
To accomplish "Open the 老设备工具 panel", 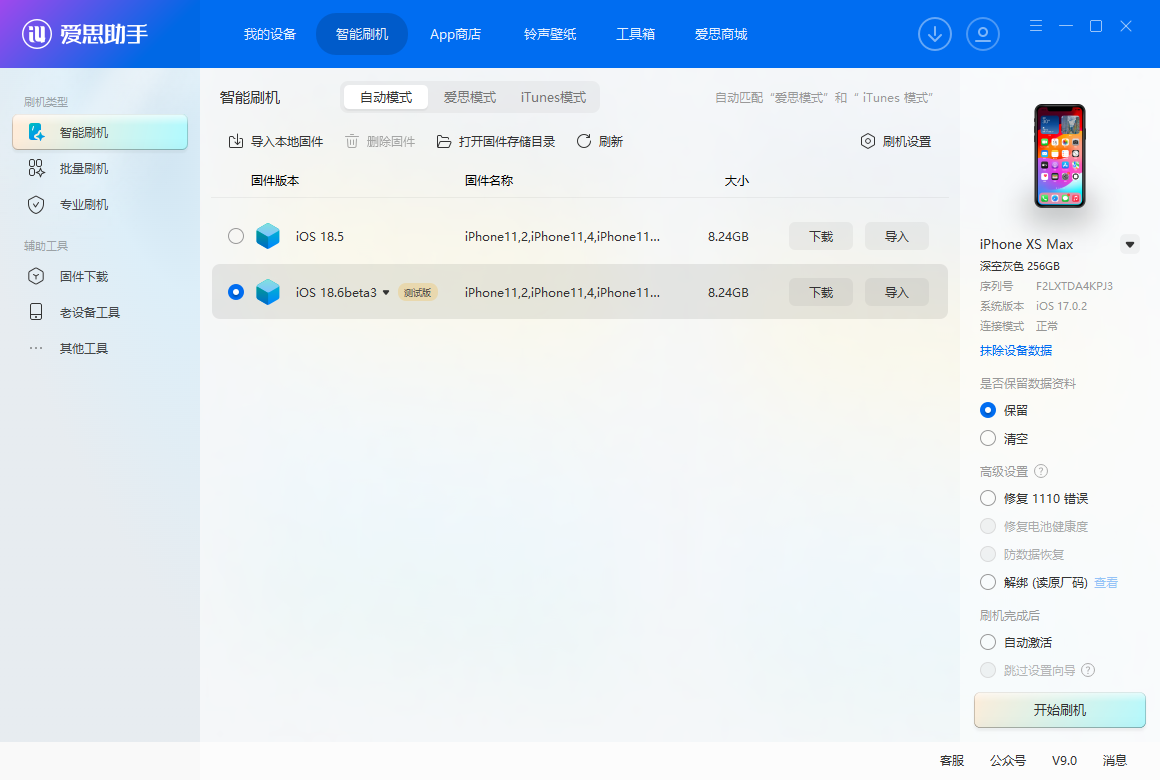I will coord(85,312).
